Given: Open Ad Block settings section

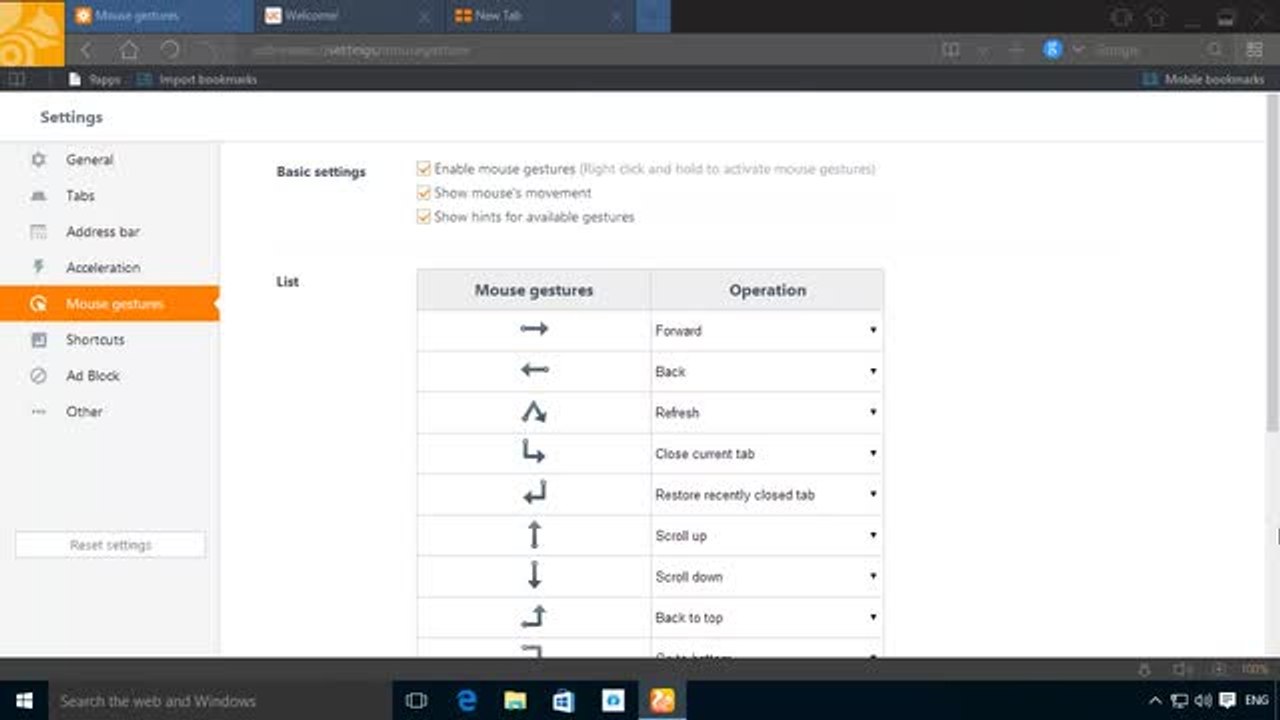Looking at the screenshot, I should (109, 376).
